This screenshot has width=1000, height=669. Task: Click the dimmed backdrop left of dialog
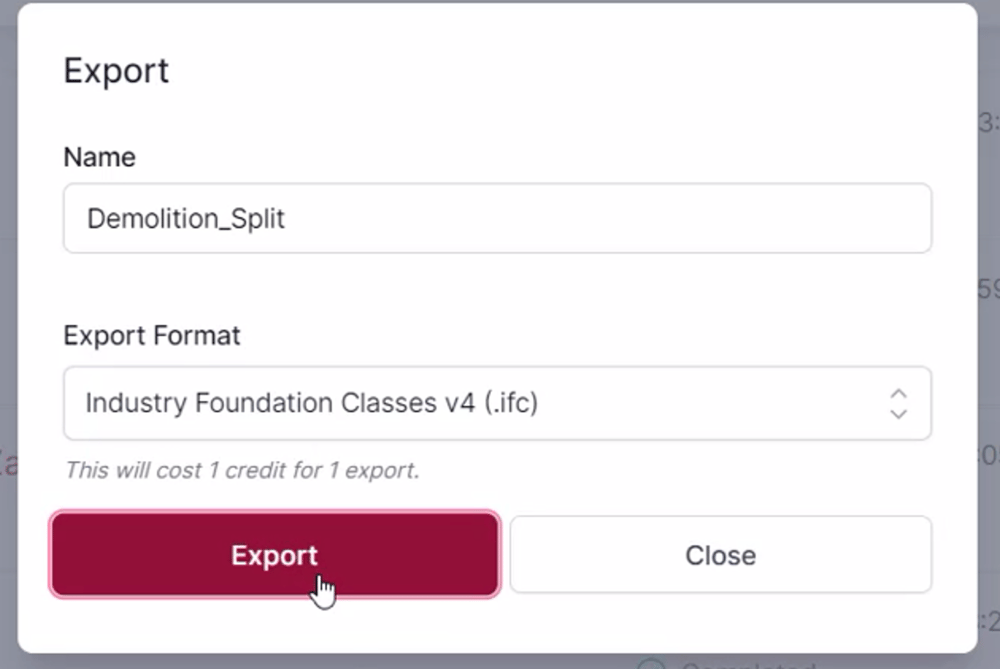8,300
